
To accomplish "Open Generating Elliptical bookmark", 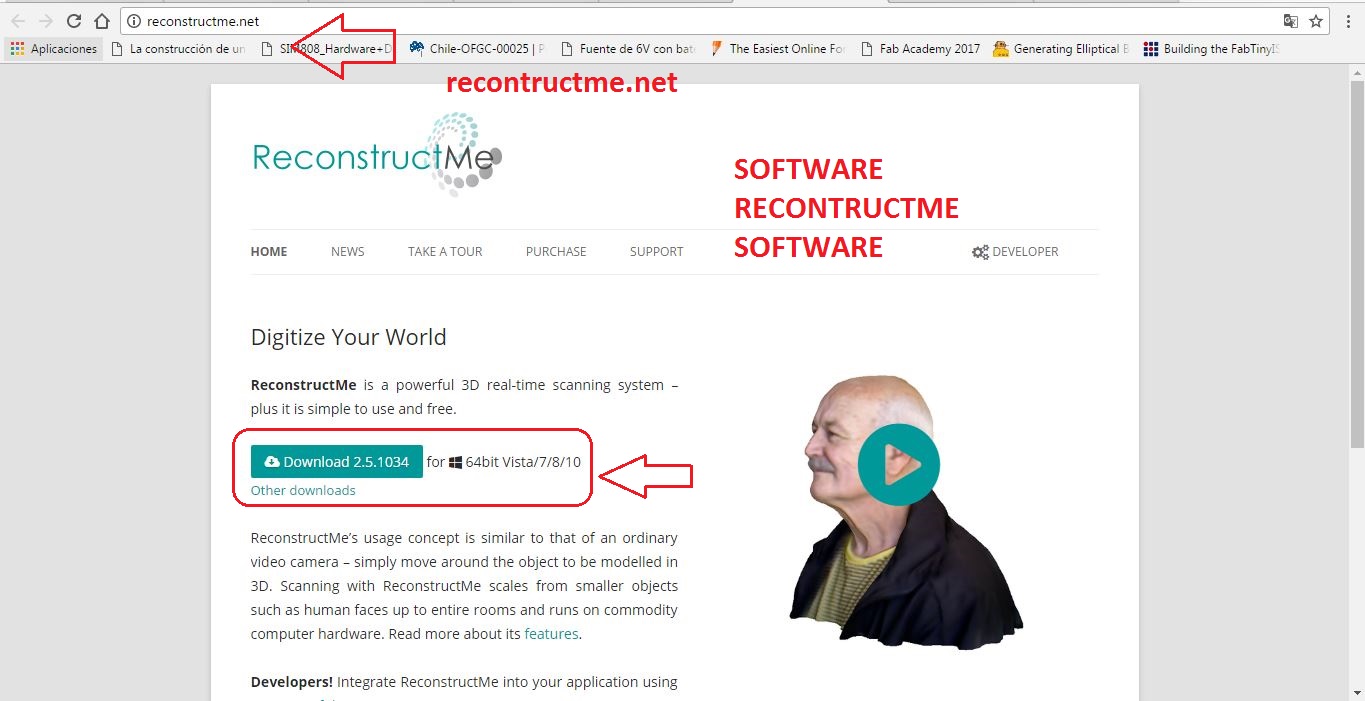I will click(x=1062, y=49).
